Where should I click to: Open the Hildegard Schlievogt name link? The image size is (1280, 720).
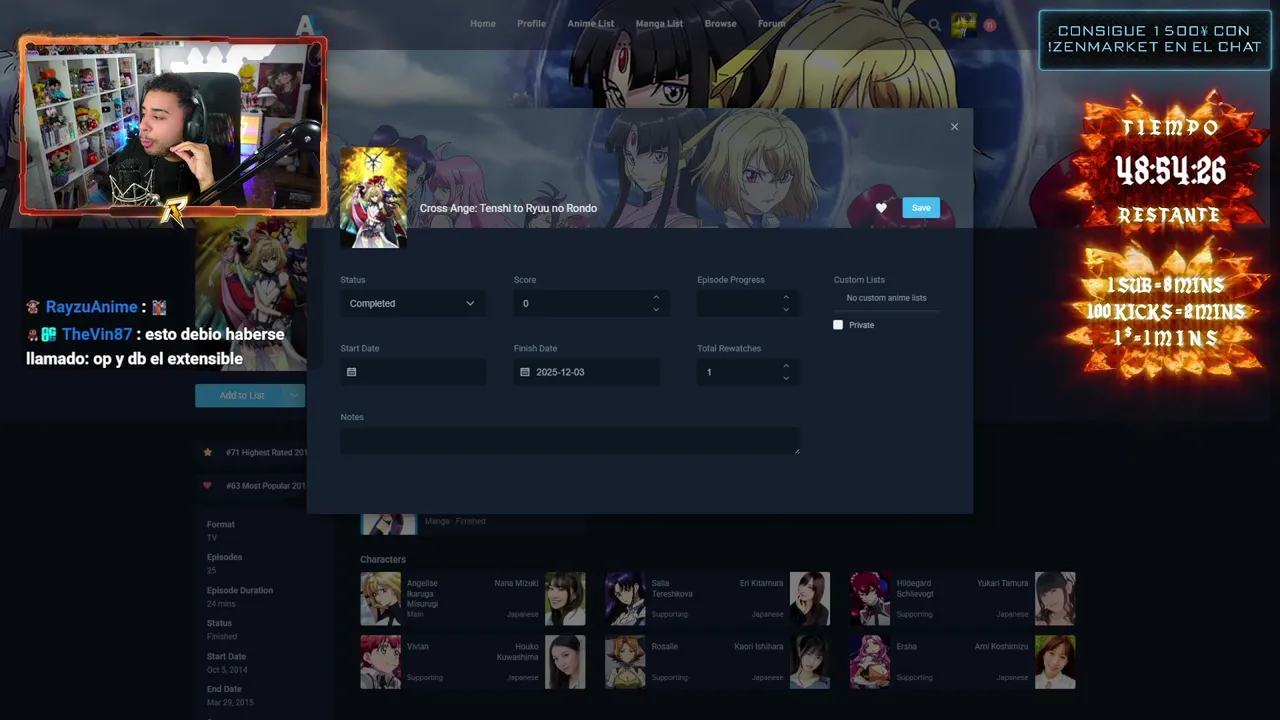(915, 588)
